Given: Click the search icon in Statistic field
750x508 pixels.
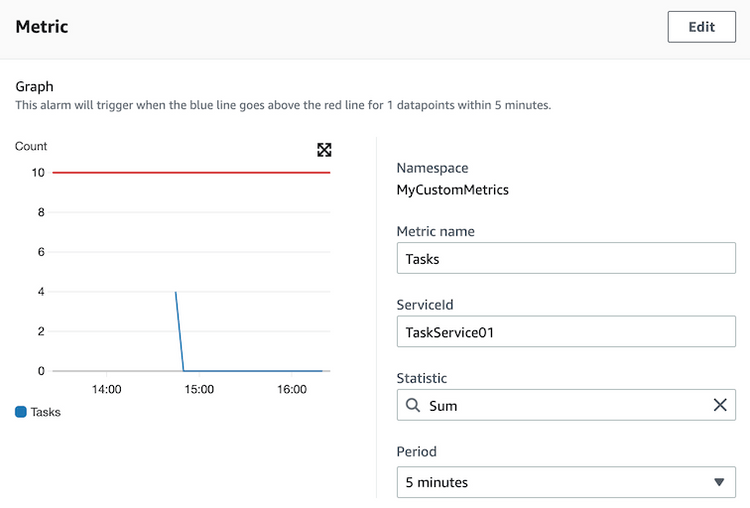Looking at the screenshot, I should (413, 405).
